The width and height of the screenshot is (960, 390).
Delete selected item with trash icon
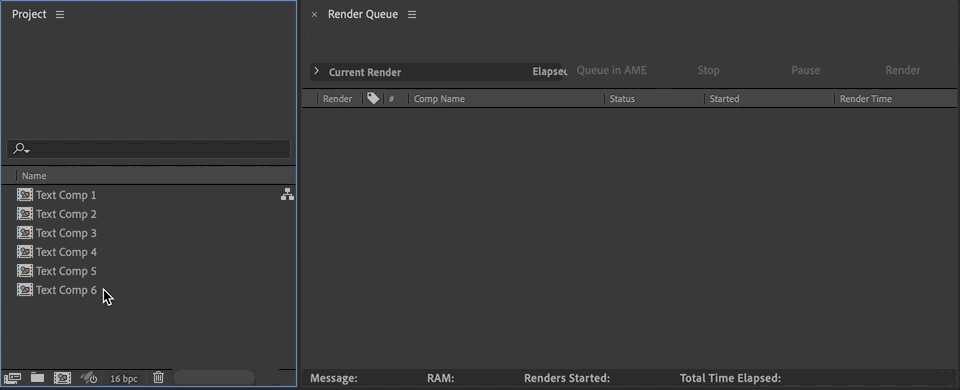click(x=159, y=378)
